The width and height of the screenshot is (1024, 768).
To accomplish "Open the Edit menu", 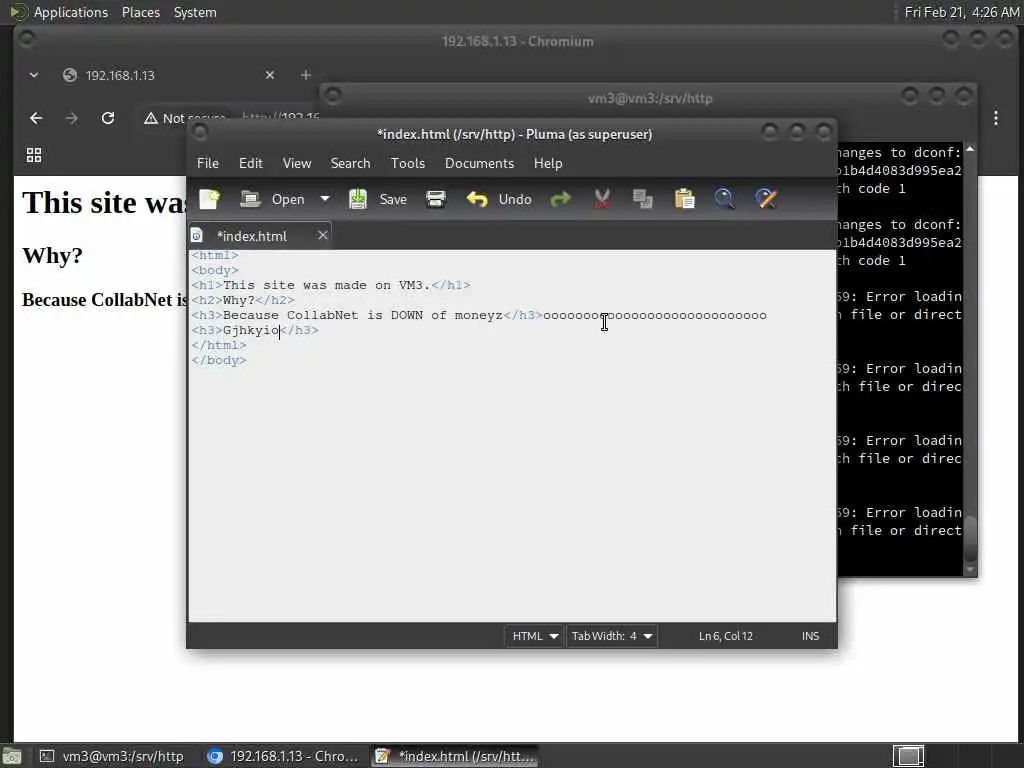I will pos(250,163).
